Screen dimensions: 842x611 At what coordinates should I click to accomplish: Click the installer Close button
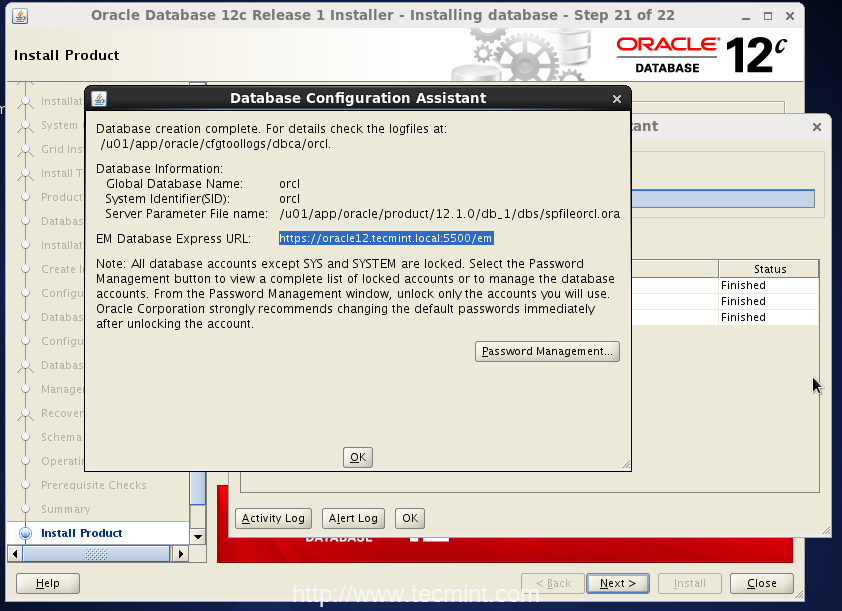(x=761, y=583)
